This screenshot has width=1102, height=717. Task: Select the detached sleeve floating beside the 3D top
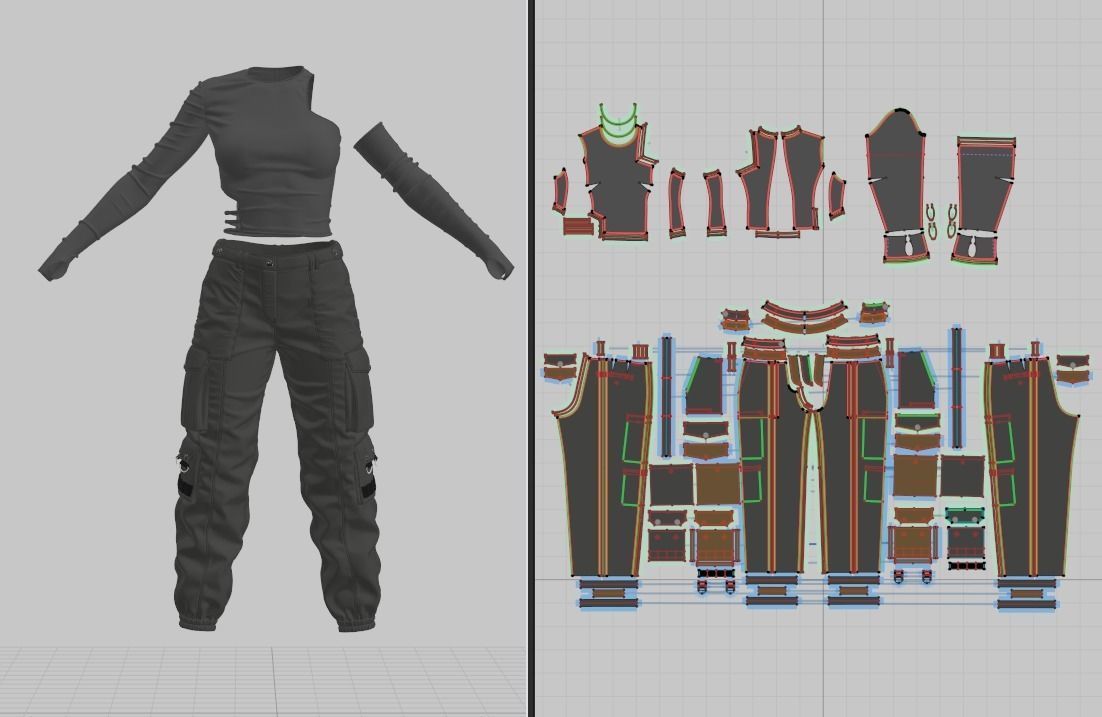[x=432, y=200]
